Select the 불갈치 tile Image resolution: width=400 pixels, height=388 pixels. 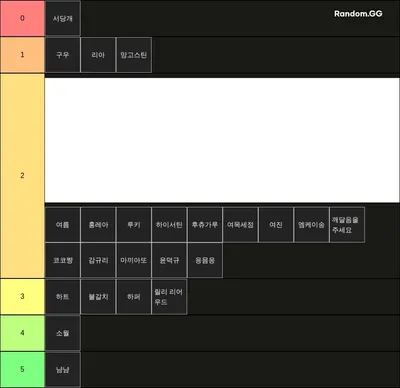[98, 297]
